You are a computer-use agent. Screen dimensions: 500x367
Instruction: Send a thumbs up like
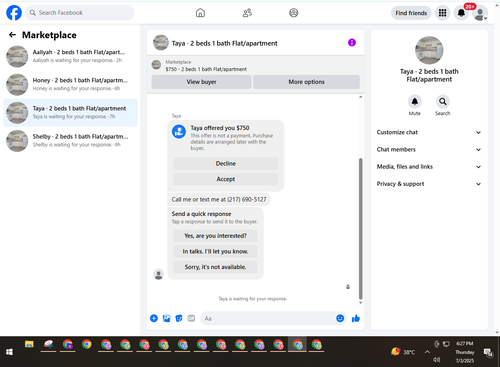click(356, 318)
